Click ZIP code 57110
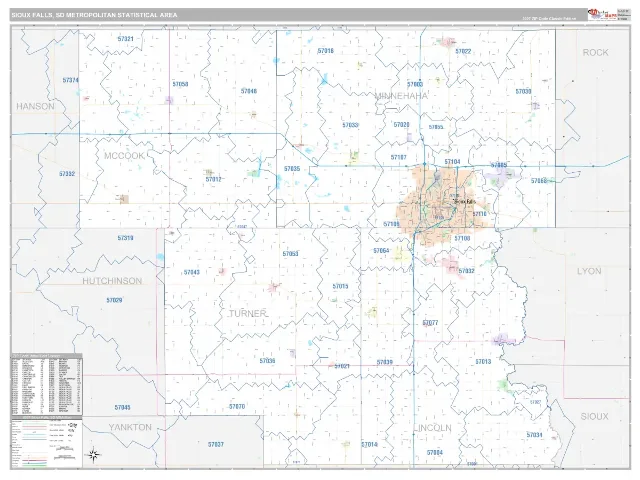Image resolution: width=640 pixels, height=480 pixels. [x=480, y=214]
